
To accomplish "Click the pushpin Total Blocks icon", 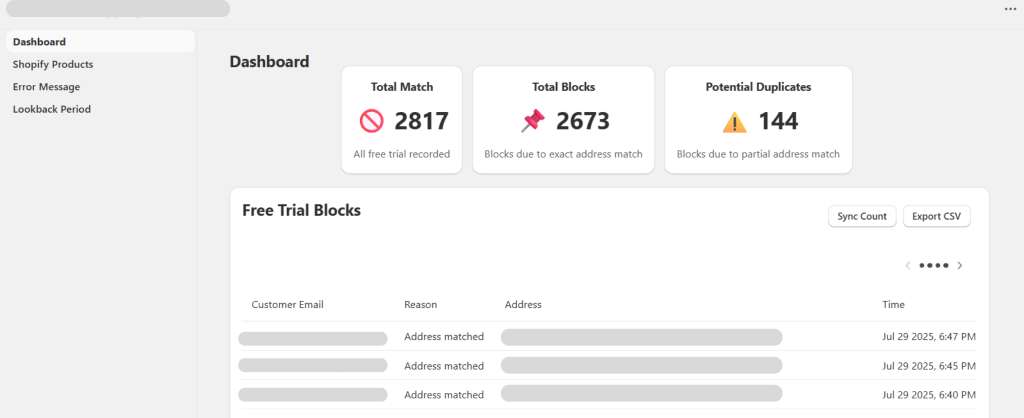I will click(x=534, y=121).
